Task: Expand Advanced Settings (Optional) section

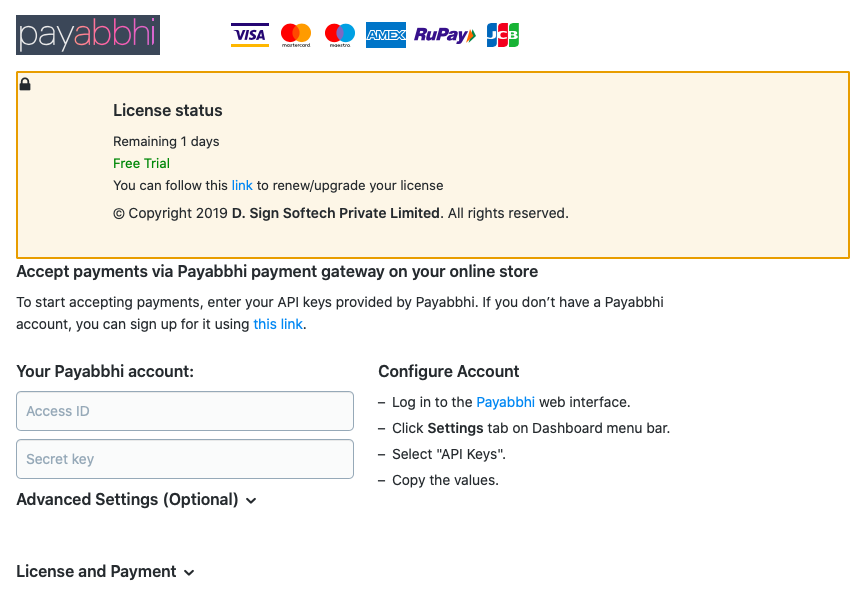Action: pyautogui.click(x=127, y=499)
